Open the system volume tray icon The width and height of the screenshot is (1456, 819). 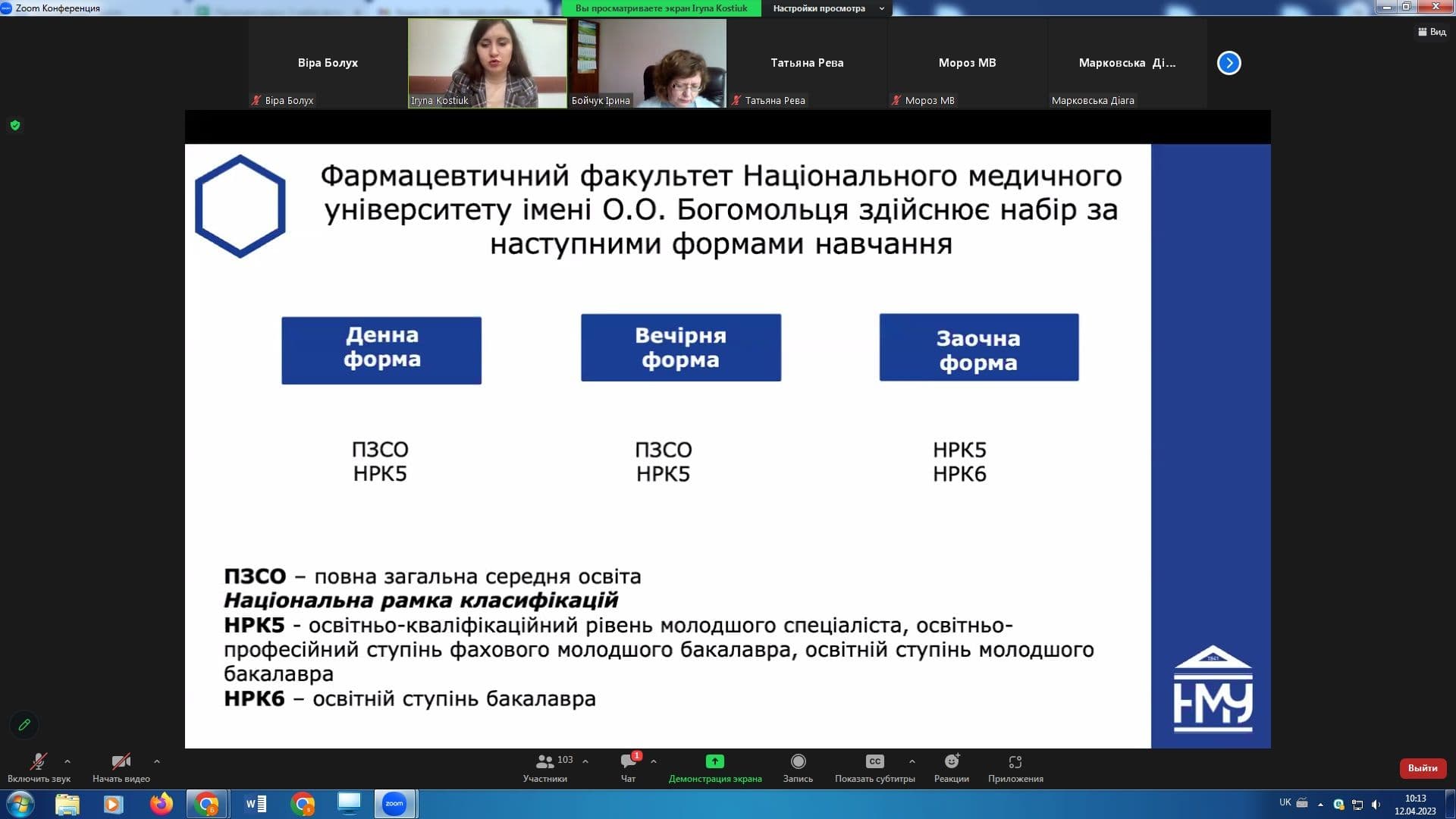pos(1376,805)
